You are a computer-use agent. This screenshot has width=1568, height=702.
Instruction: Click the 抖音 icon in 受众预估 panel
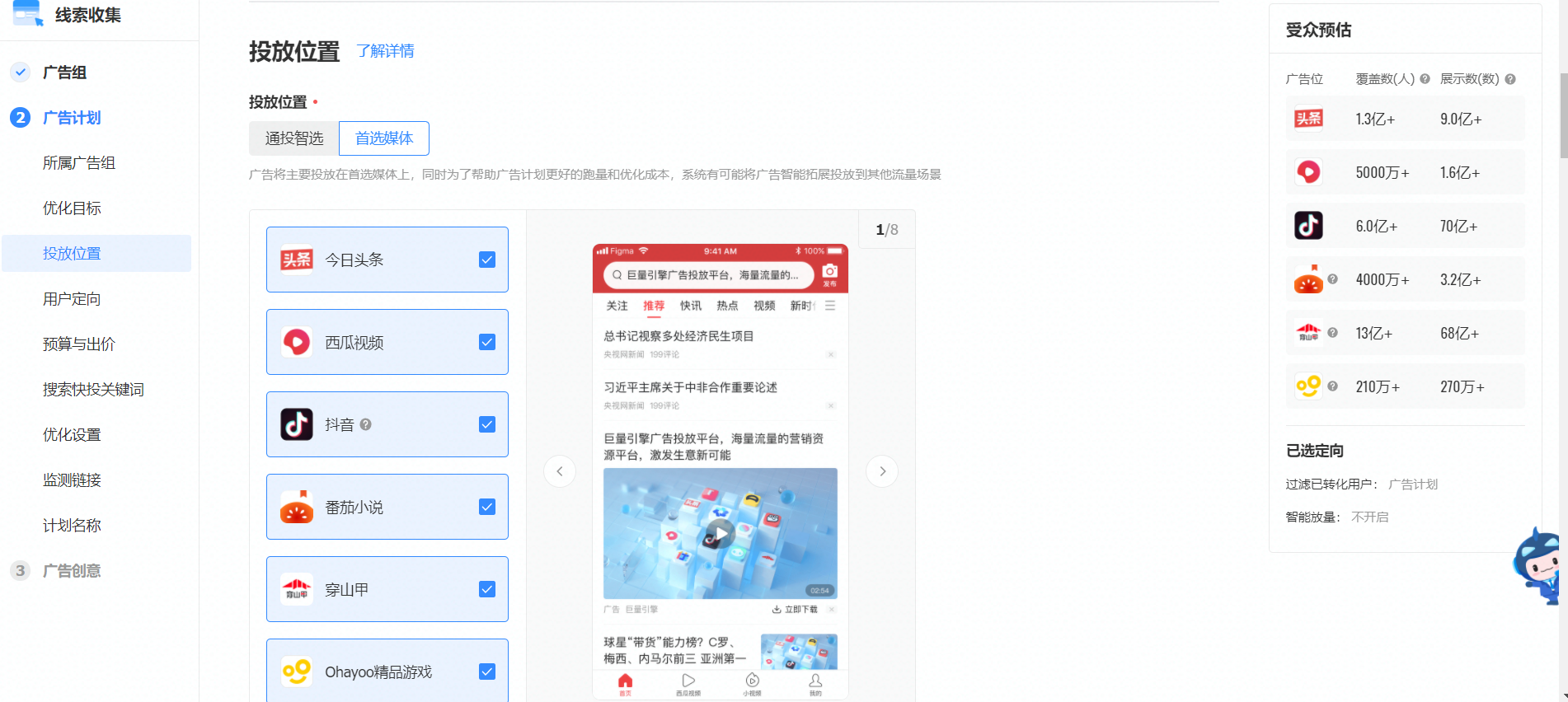pos(1308,226)
